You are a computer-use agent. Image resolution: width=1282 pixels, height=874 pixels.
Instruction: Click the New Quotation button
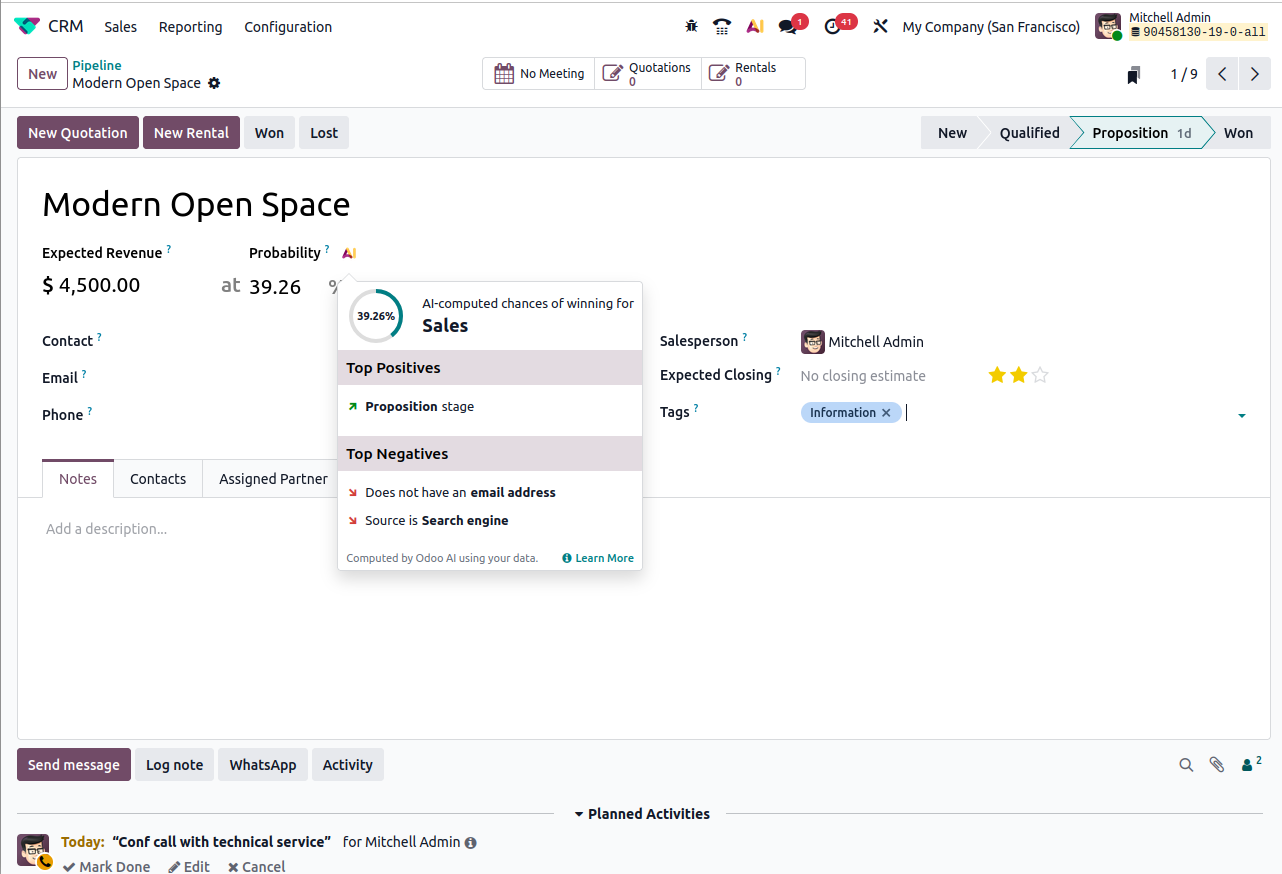point(78,133)
